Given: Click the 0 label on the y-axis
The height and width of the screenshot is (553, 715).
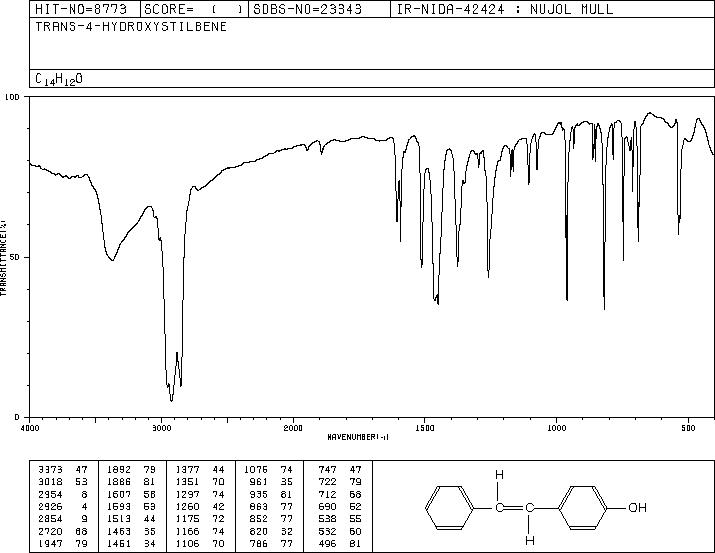Looking at the screenshot, I should point(17,417).
